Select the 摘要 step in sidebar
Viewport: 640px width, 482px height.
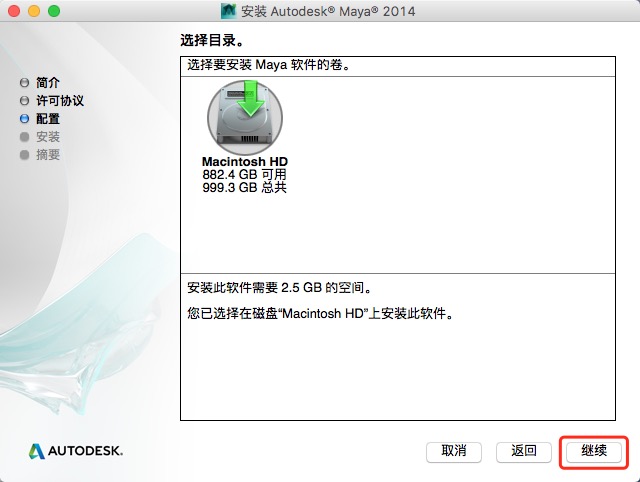coord(48,154)
